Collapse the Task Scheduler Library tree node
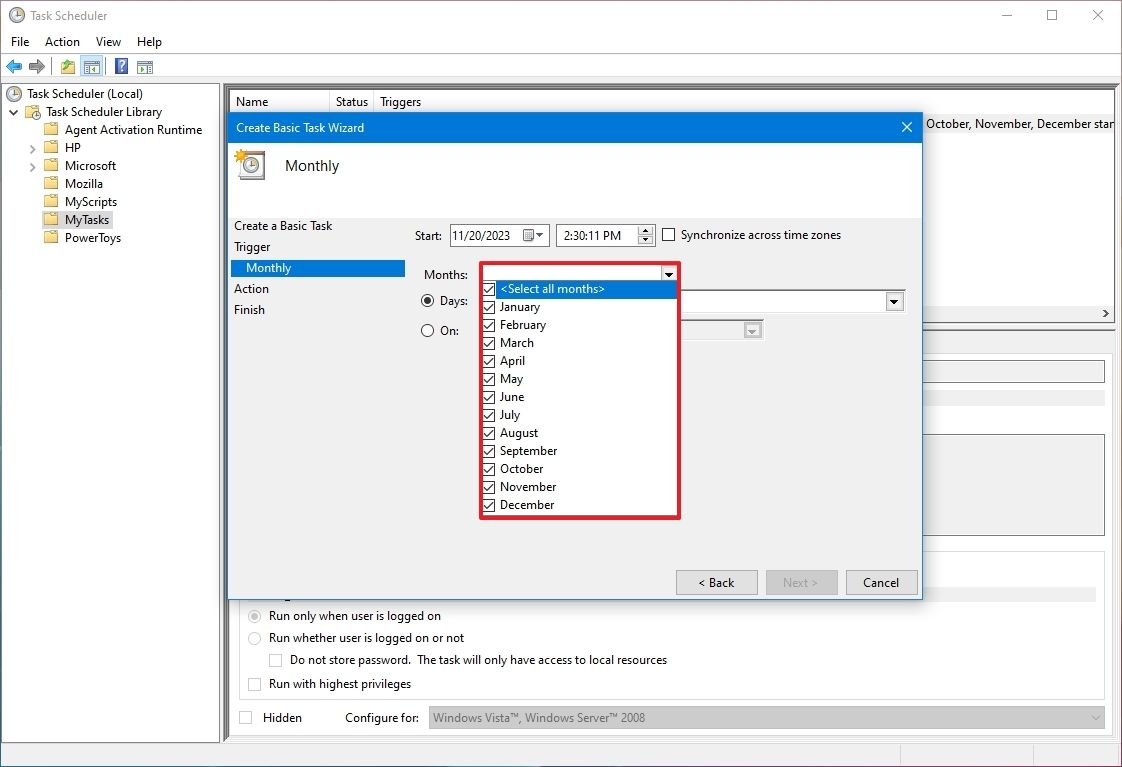 (14, 111)
